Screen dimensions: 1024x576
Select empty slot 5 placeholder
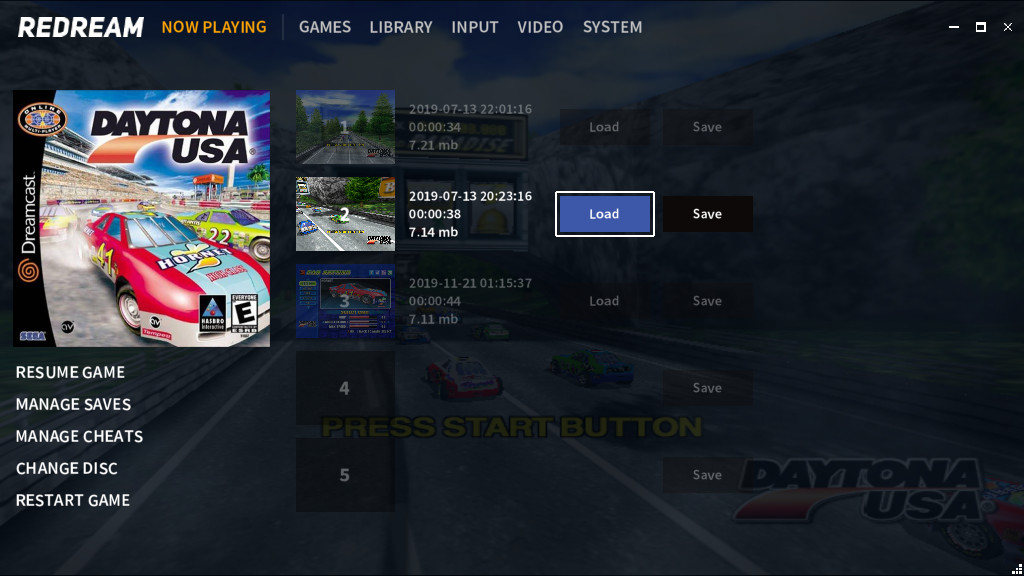point(345,475)
